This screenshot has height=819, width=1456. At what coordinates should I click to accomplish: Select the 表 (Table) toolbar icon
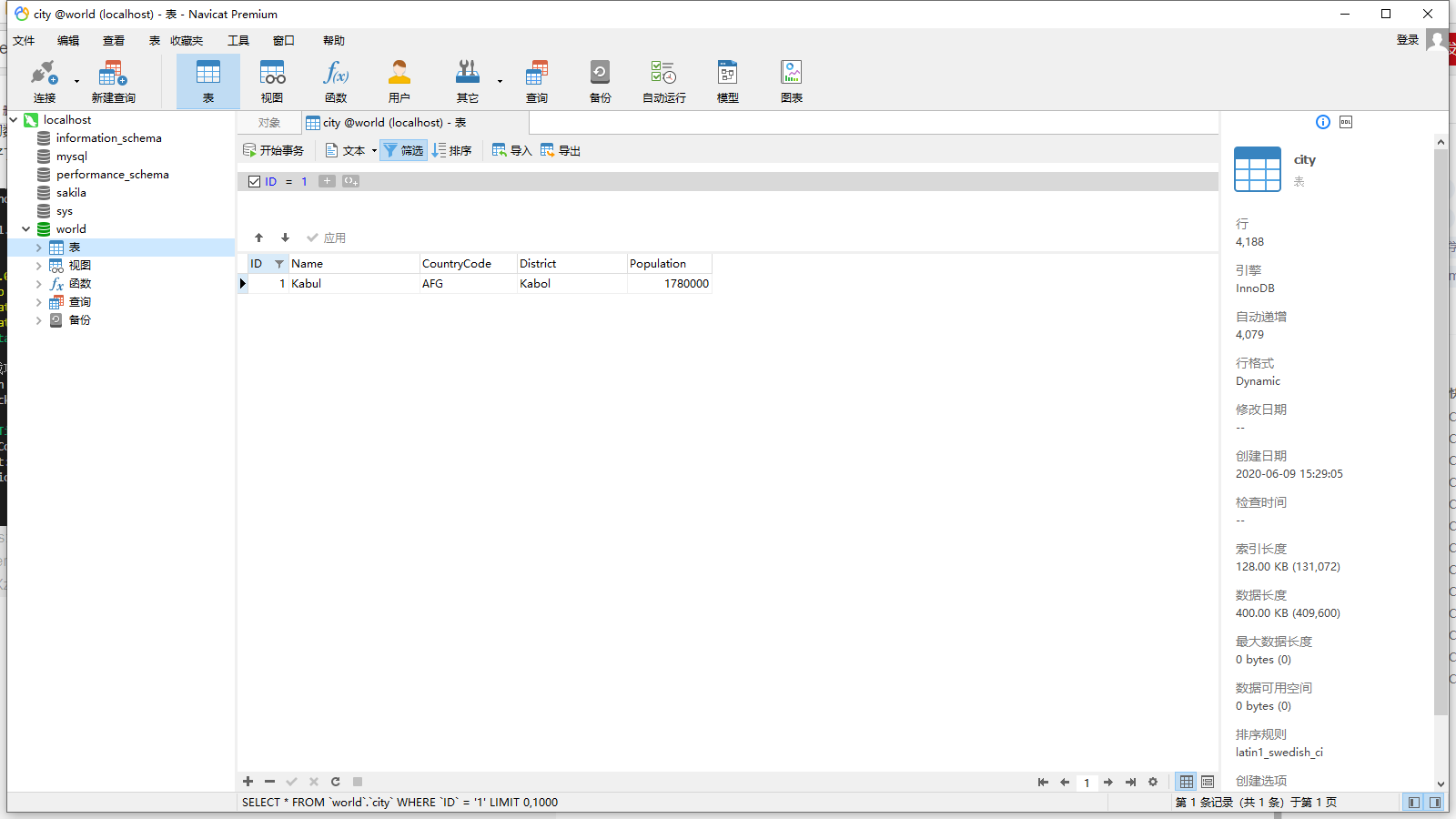point(208,81)
